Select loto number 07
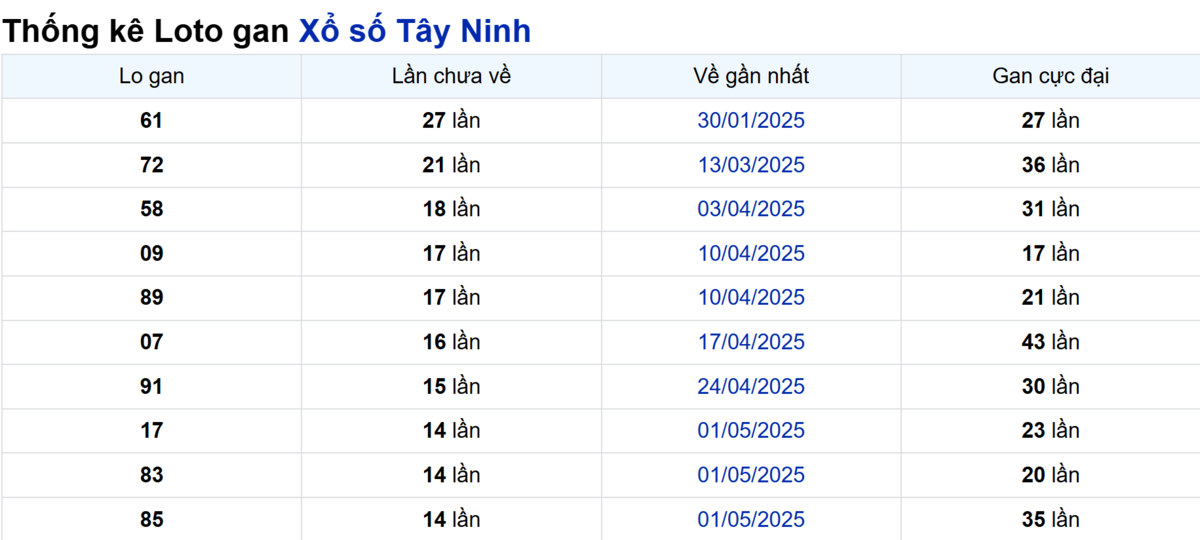Viewport: 1200px width, 540px height. [x=152, y=342]
